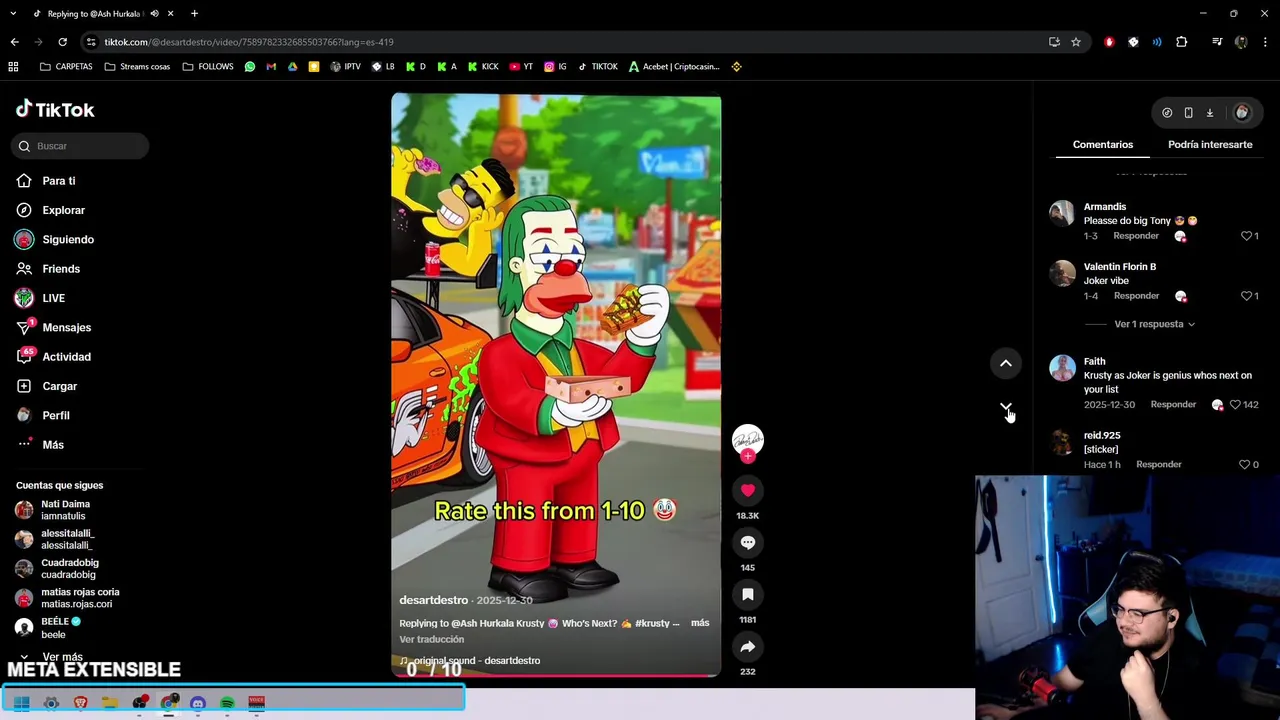Like Valentin Florin B's comment

(x=1247, y=296)
